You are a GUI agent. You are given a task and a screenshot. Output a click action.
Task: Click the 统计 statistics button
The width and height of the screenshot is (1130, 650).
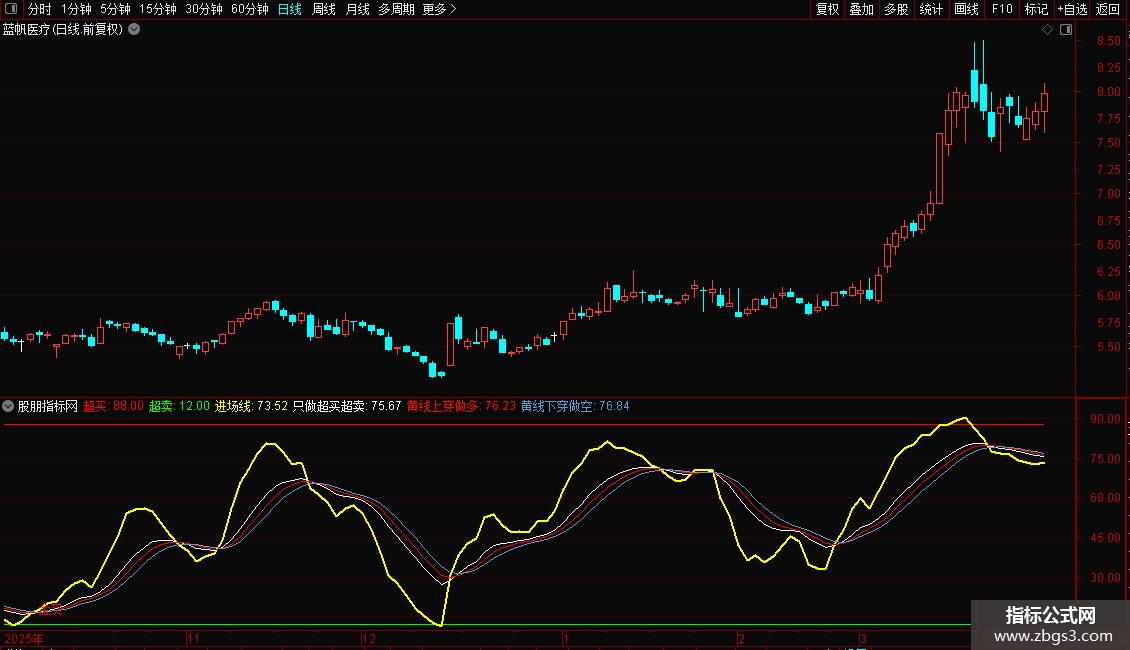[931, 9]
